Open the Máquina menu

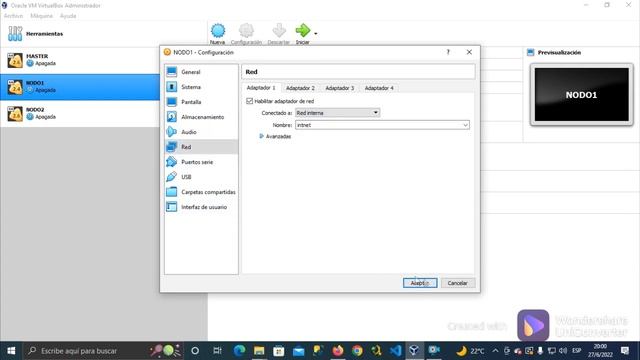click(42, 16)
